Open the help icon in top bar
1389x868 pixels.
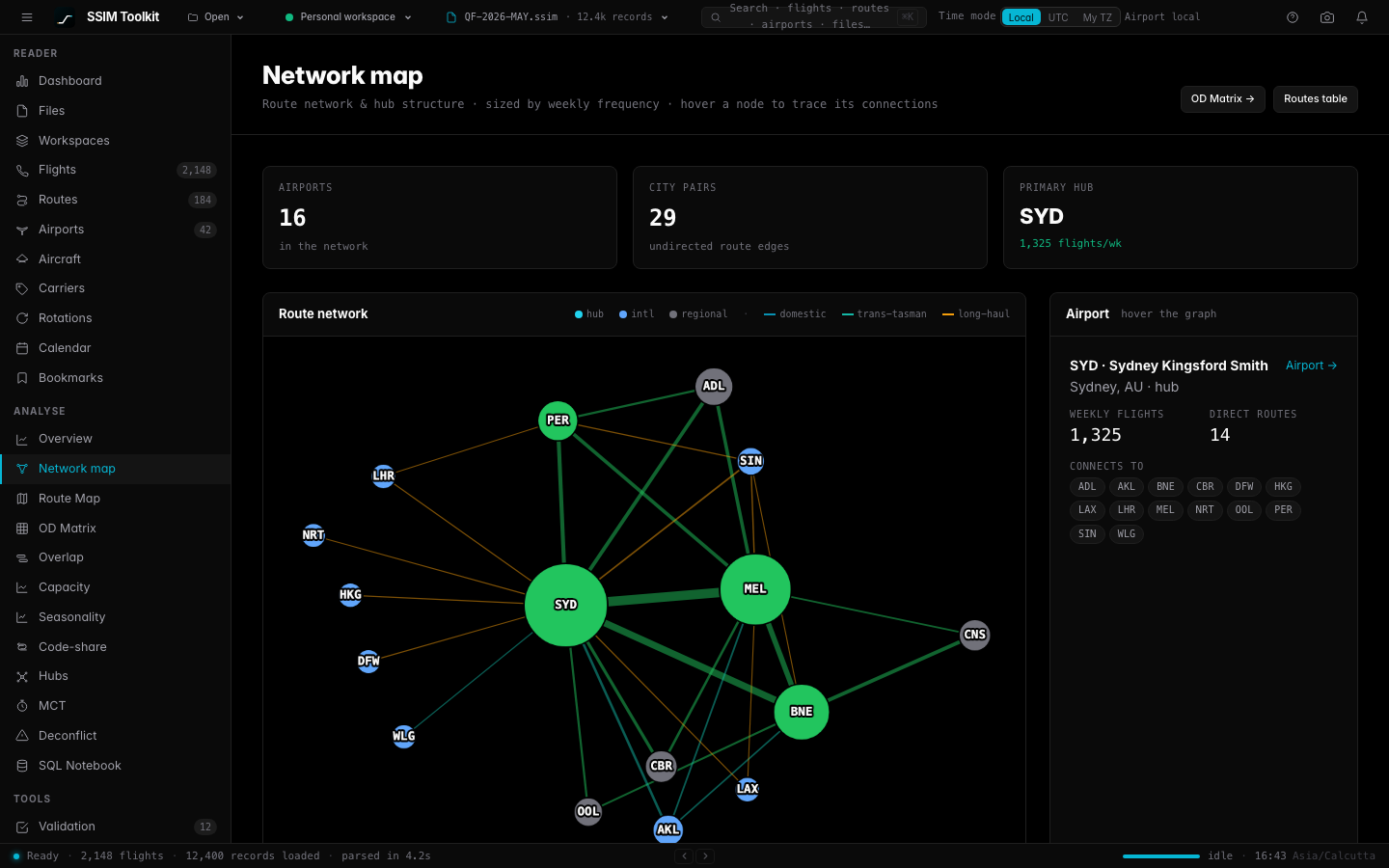[1293, 17]
